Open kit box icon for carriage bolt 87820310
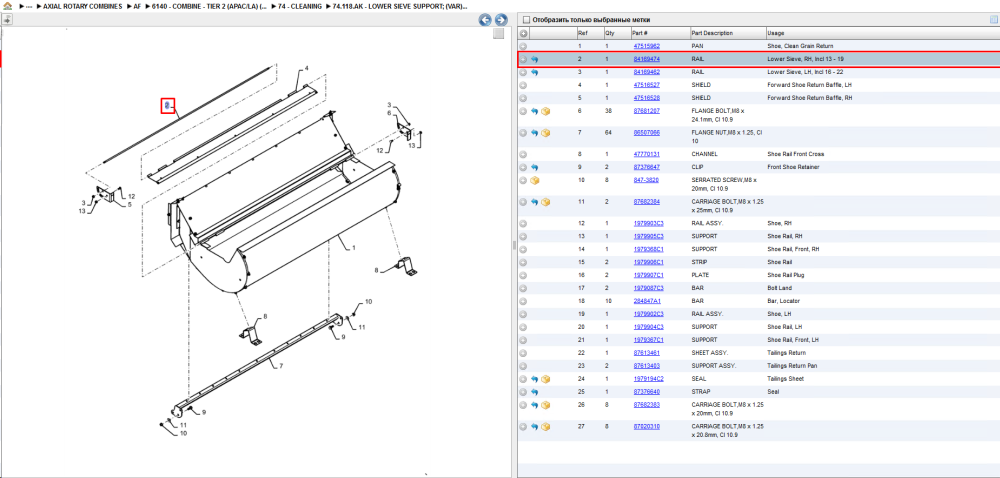The height and width of the screenshot is (478, 1000). pos(545,426)
